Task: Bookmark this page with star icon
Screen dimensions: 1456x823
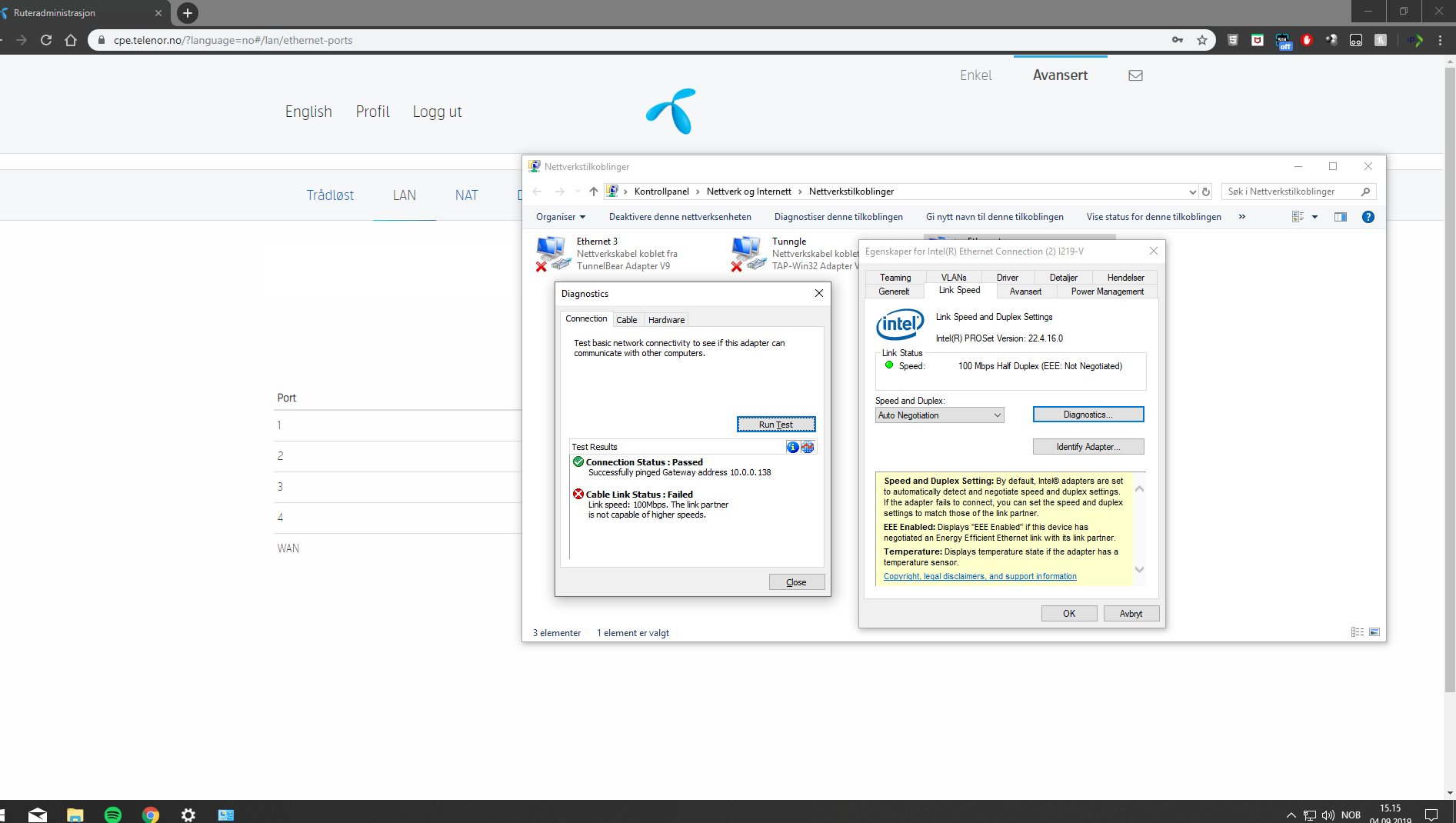Action: pos(1202,40)
